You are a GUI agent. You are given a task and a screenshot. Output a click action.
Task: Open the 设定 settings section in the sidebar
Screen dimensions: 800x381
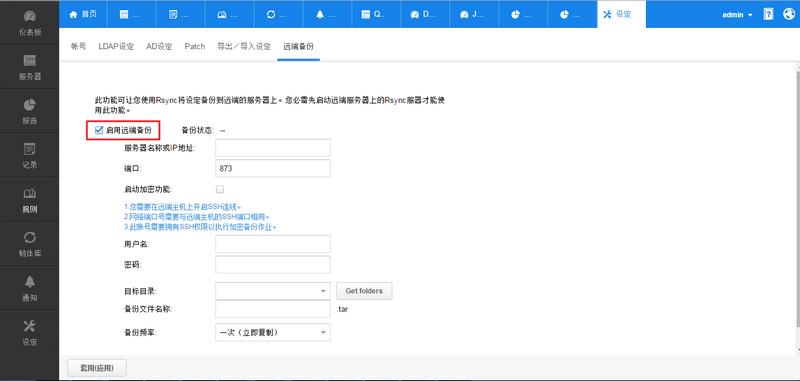tap(30, 333)
